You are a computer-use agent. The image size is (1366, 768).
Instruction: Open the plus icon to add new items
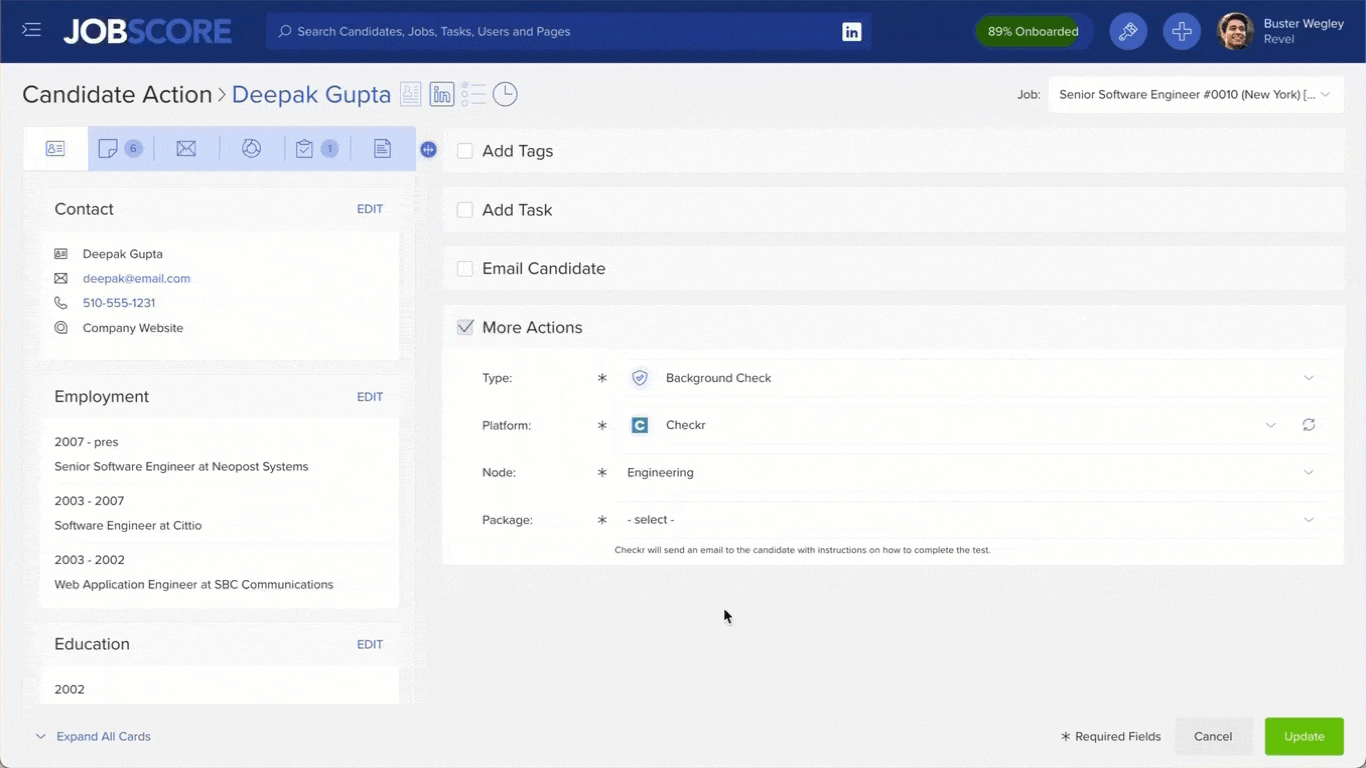click(1181, 31)
